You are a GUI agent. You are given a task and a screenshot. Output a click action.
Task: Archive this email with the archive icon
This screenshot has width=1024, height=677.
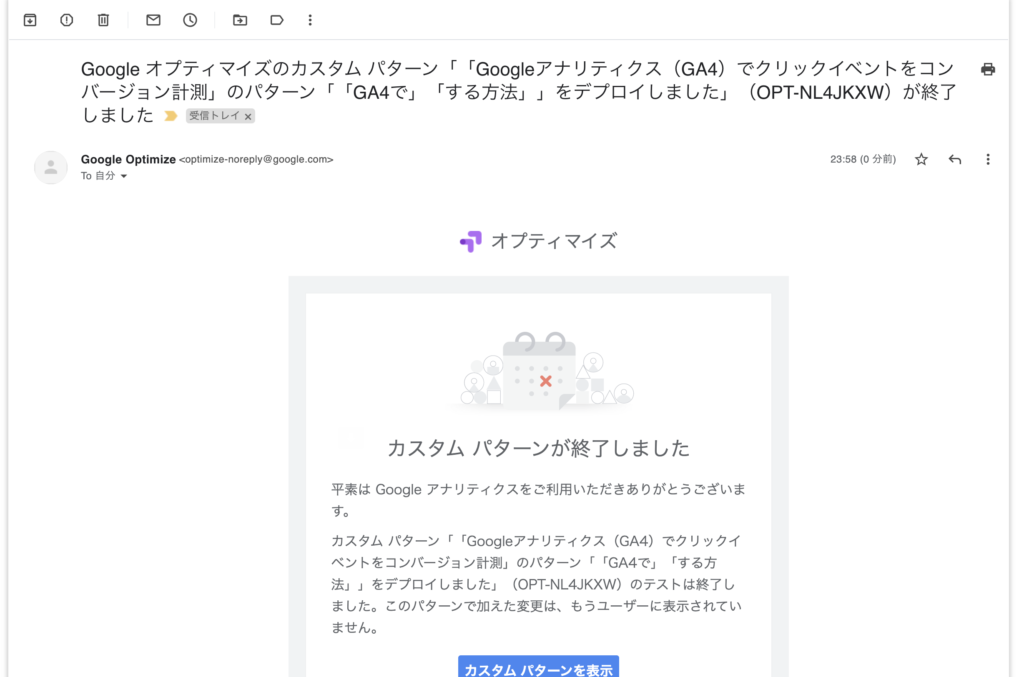(x=30, y=20)
